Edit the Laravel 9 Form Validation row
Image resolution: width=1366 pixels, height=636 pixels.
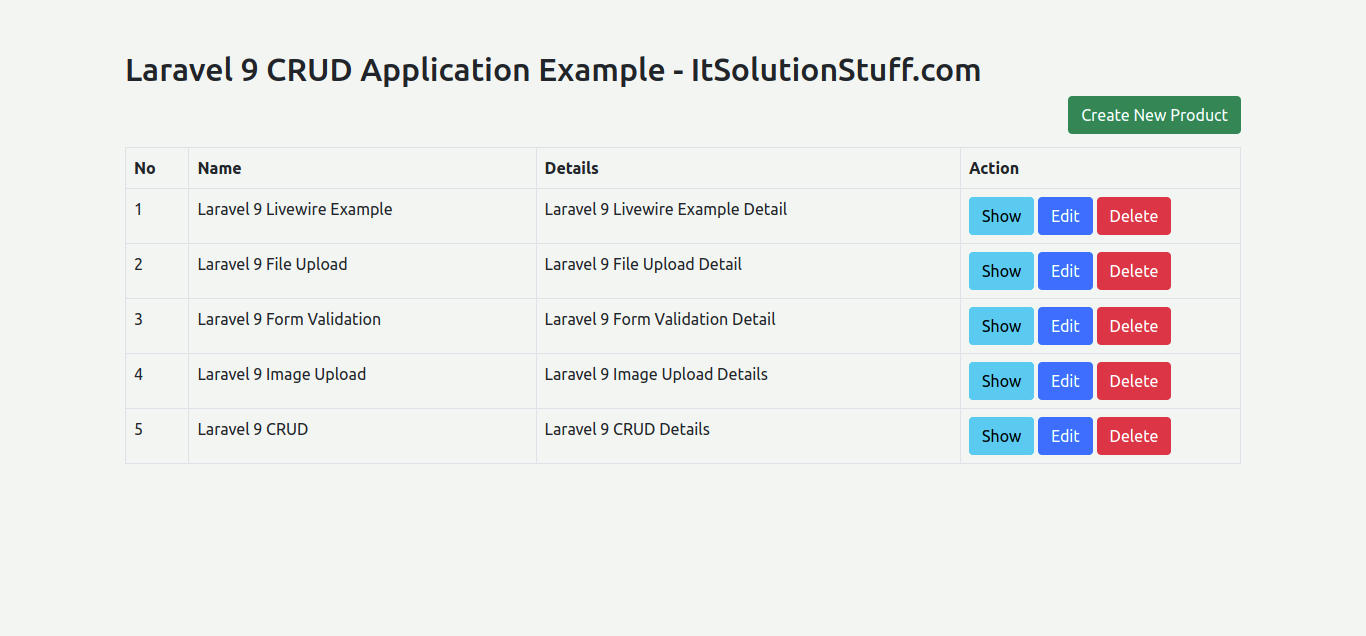[x=1065, y=326]
